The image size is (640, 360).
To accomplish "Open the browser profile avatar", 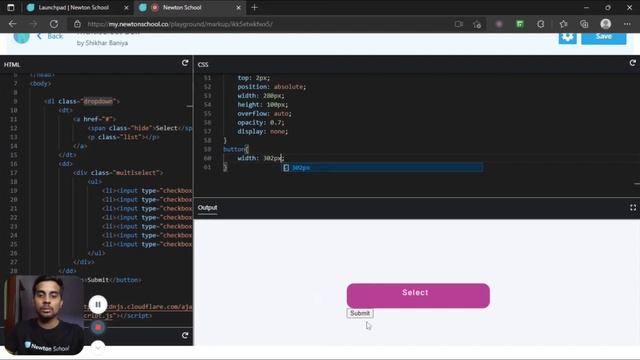I will click(x=605, y=24).
